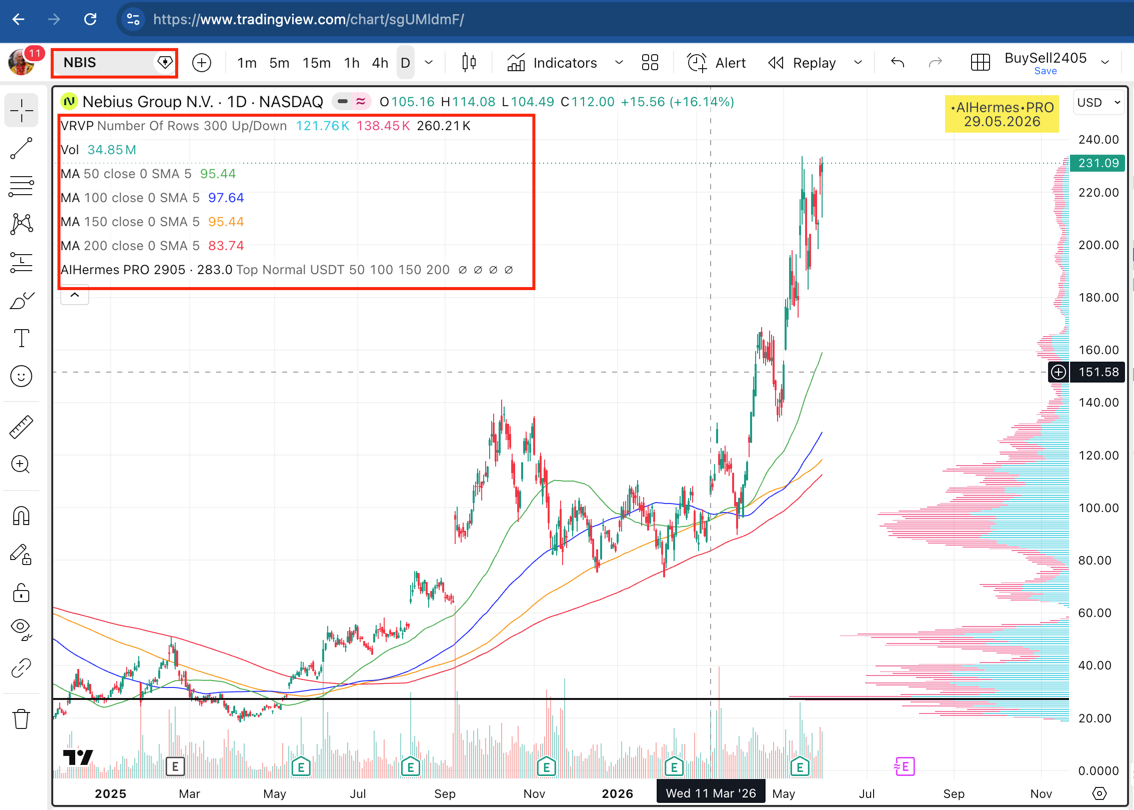Click the link drawings chain icon

(x=22, y=668)
